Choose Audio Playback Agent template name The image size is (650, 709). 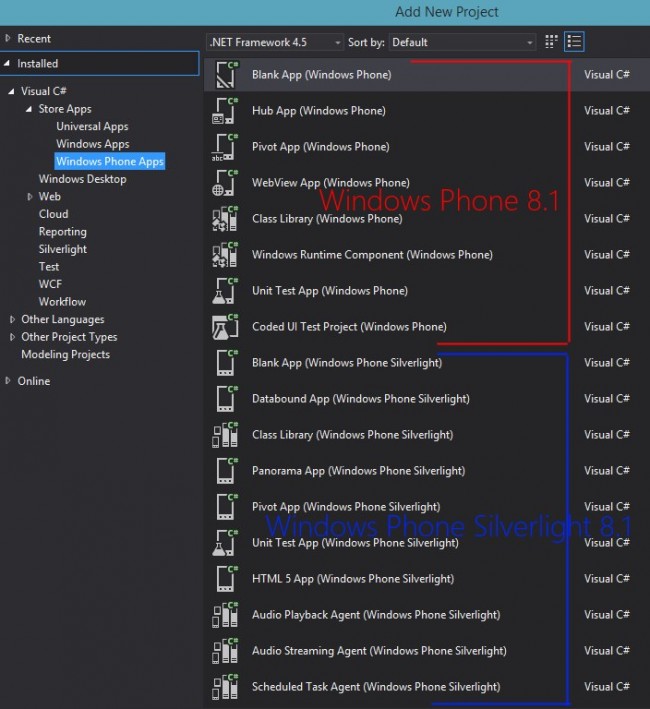point(376,614)
